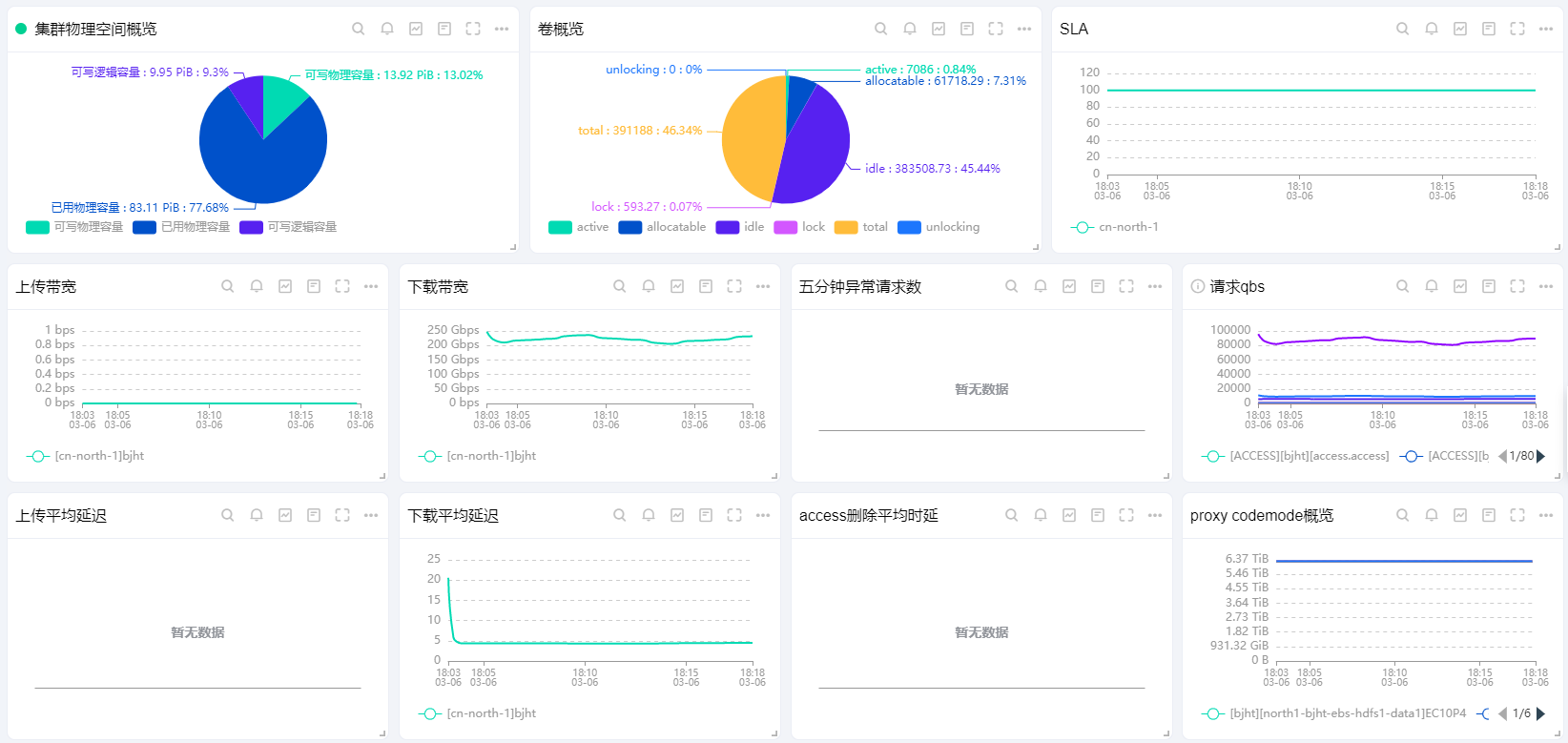
Task: Open more menu of proxy codemode概览 panel
Action: 1546,515
